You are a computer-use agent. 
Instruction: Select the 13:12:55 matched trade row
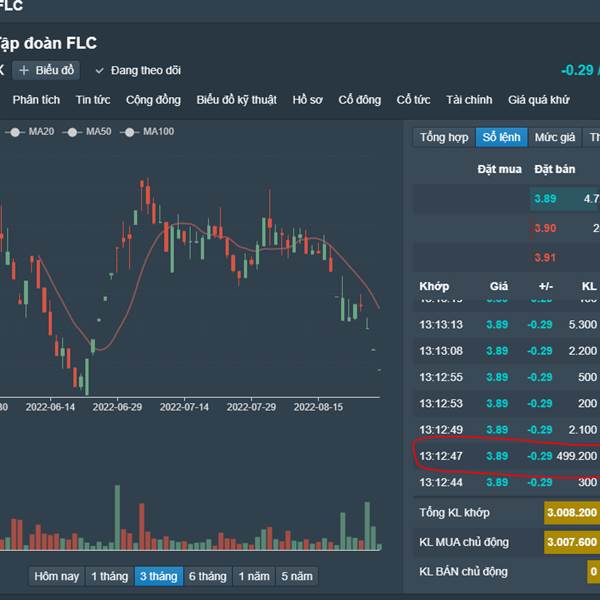pos(507,377)
